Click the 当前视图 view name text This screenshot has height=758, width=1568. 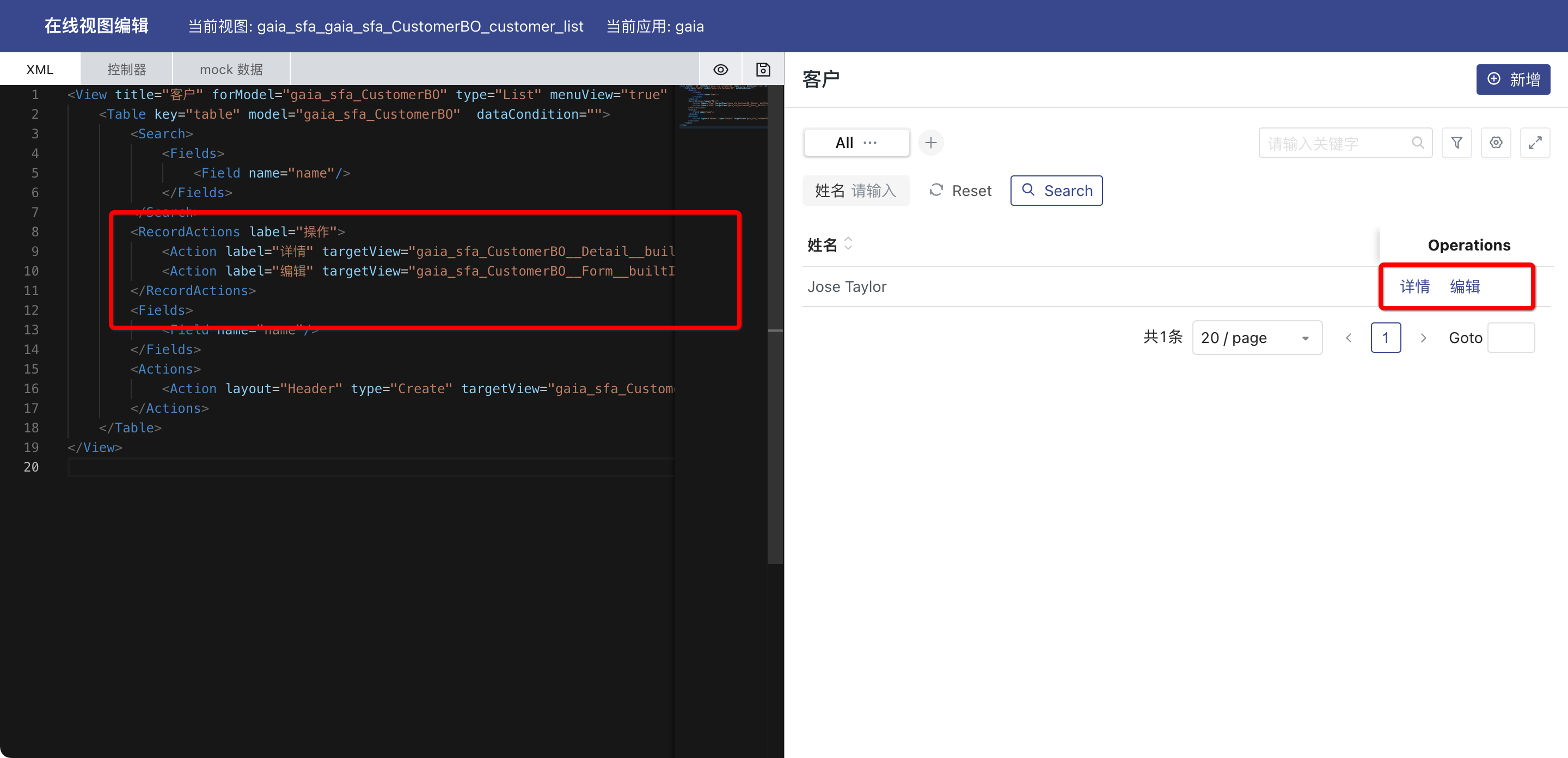(386, 26)
